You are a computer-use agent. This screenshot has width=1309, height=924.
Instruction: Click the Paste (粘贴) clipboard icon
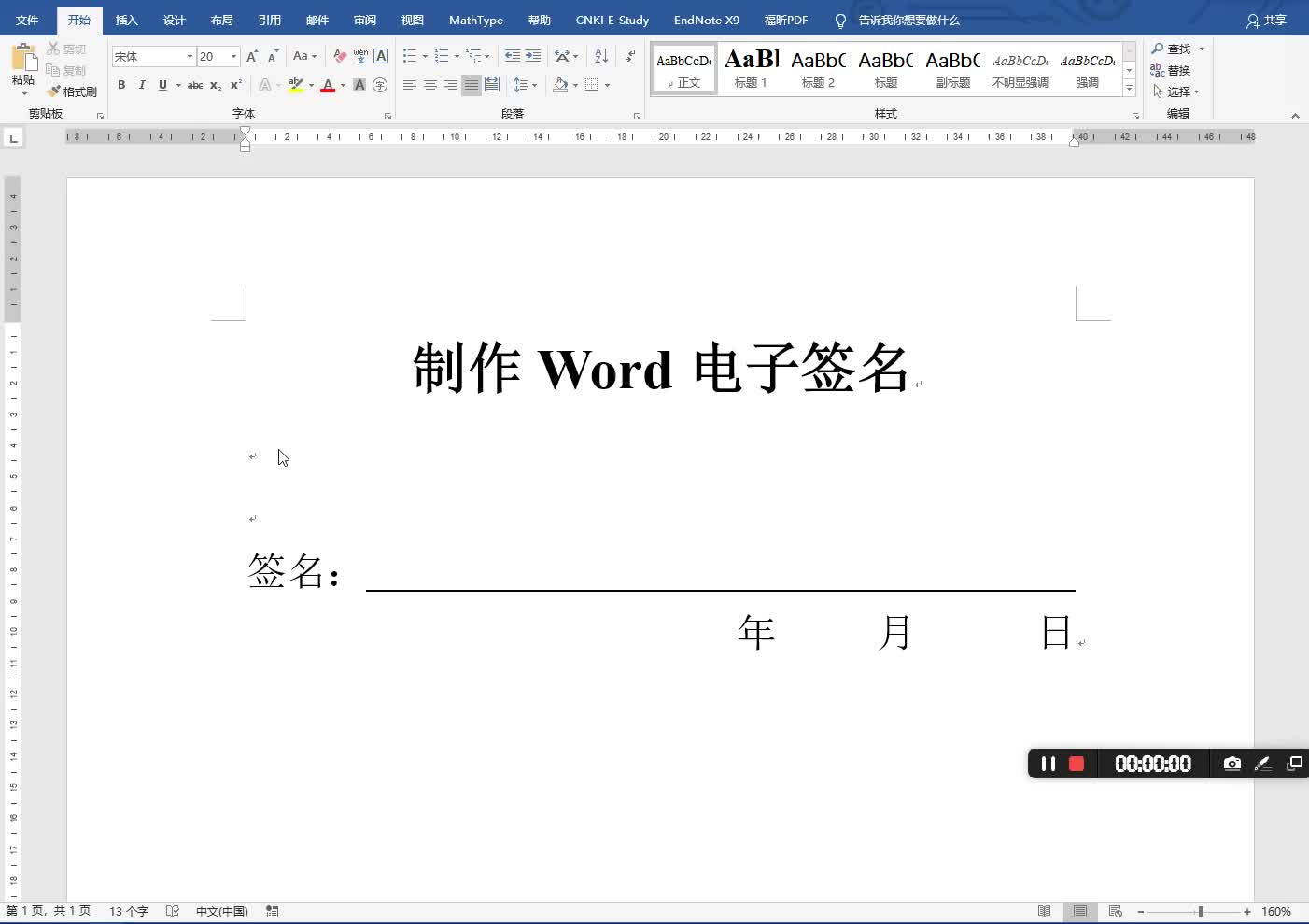pyautogui.click(x=23, y=57)
